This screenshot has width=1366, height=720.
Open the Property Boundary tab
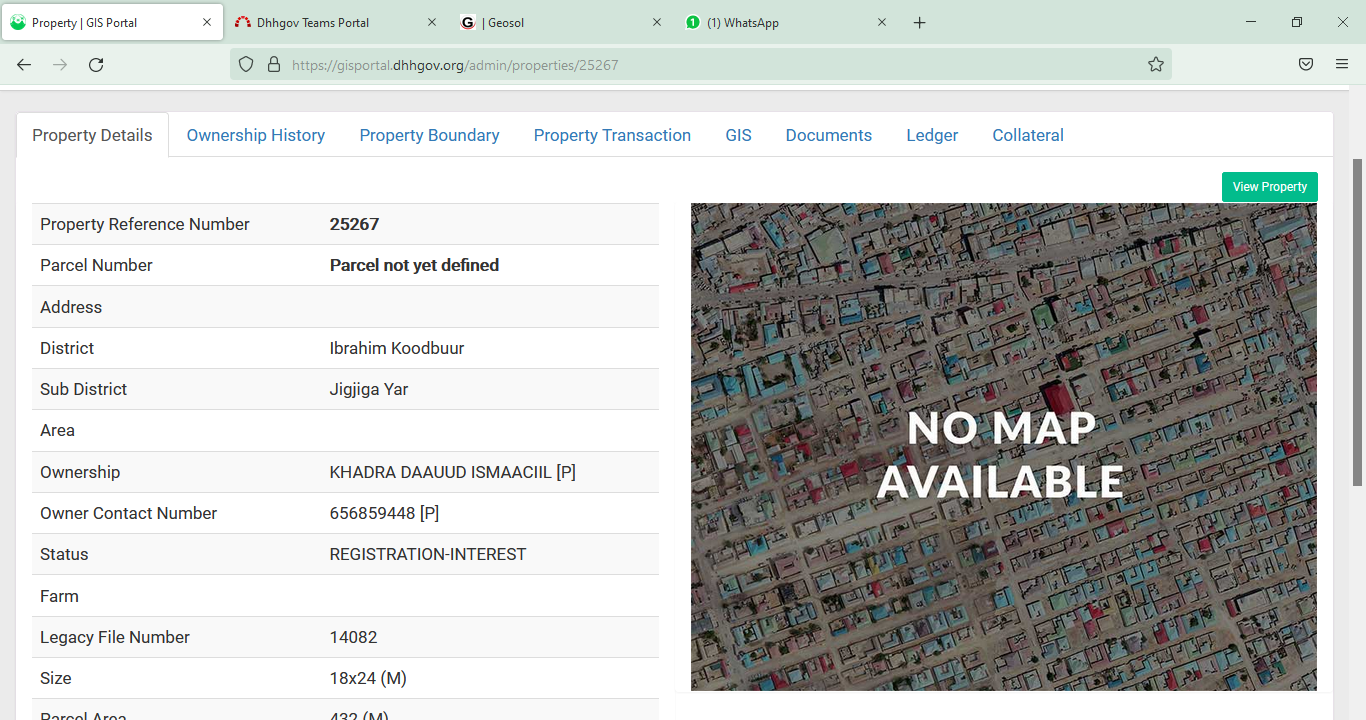click(x=430, y=135)
